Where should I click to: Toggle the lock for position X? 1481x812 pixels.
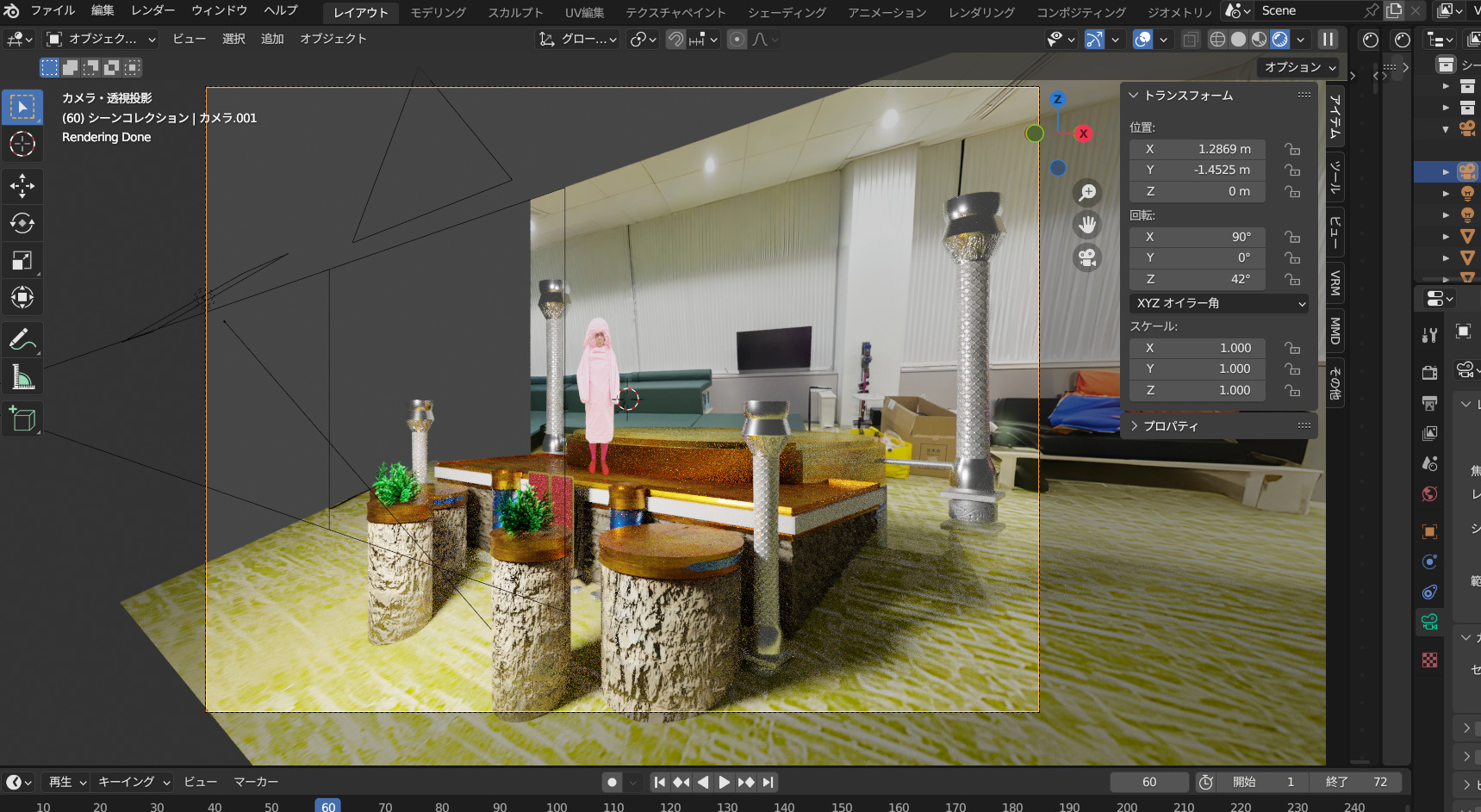1291,149
